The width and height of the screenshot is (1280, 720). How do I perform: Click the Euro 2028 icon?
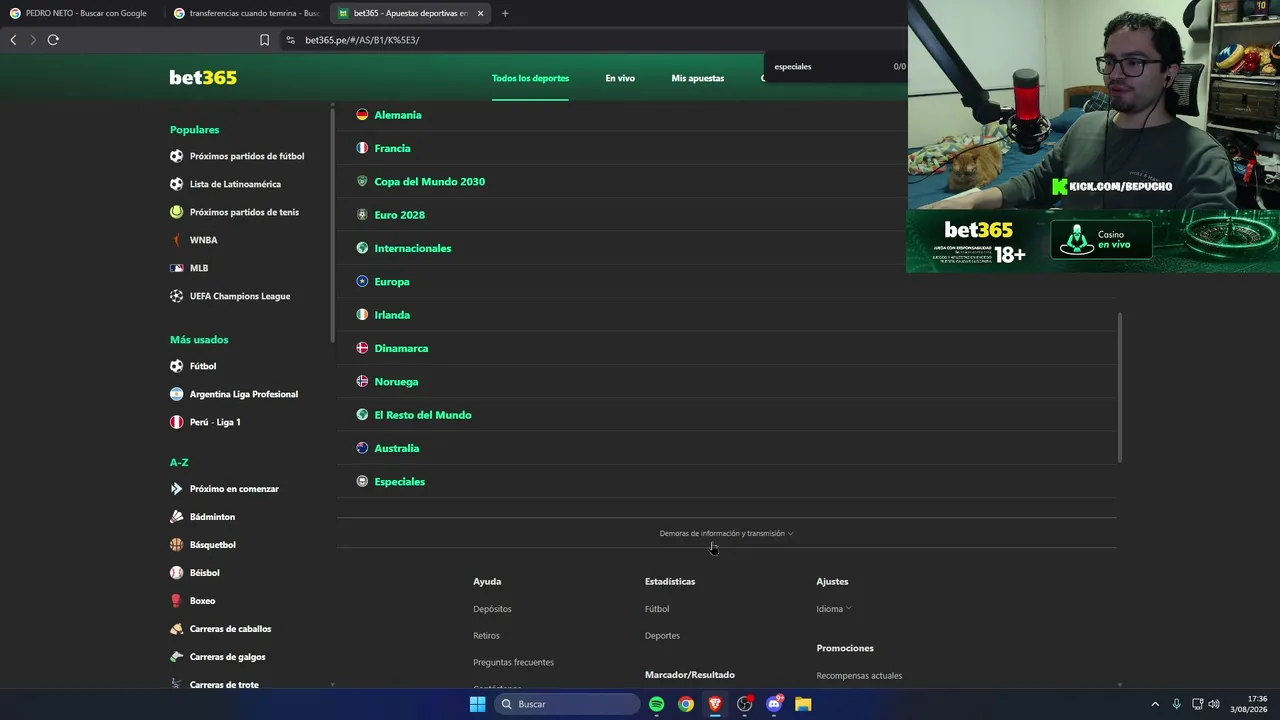point(362,215)
